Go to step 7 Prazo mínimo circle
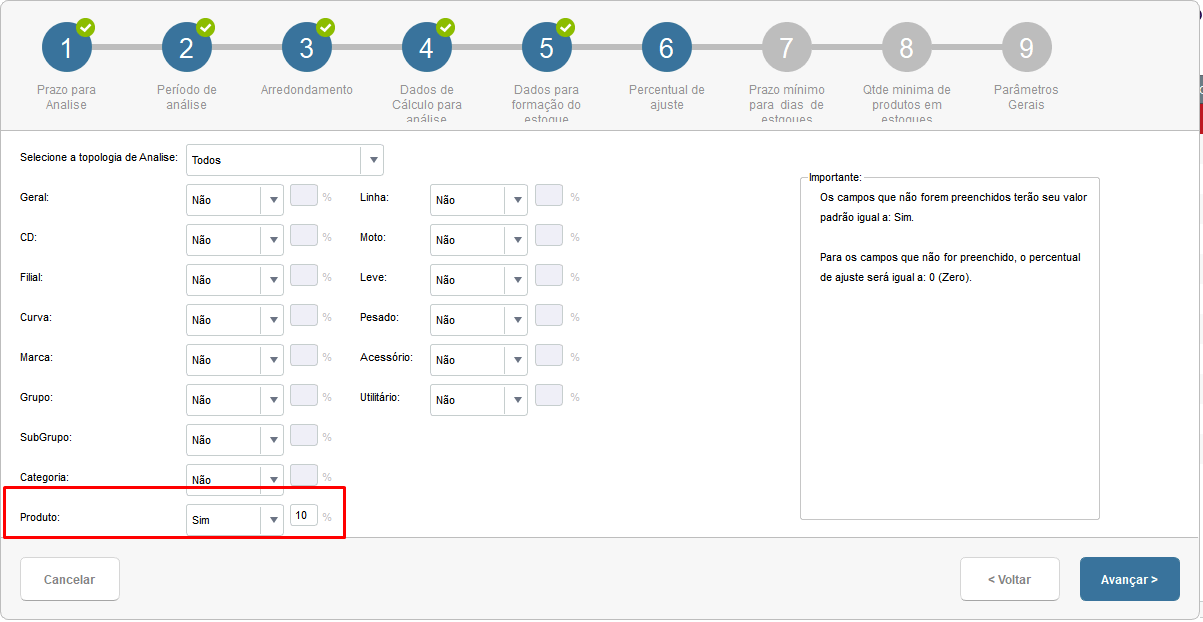This screenshot has width=1203, height=622. 786,47
